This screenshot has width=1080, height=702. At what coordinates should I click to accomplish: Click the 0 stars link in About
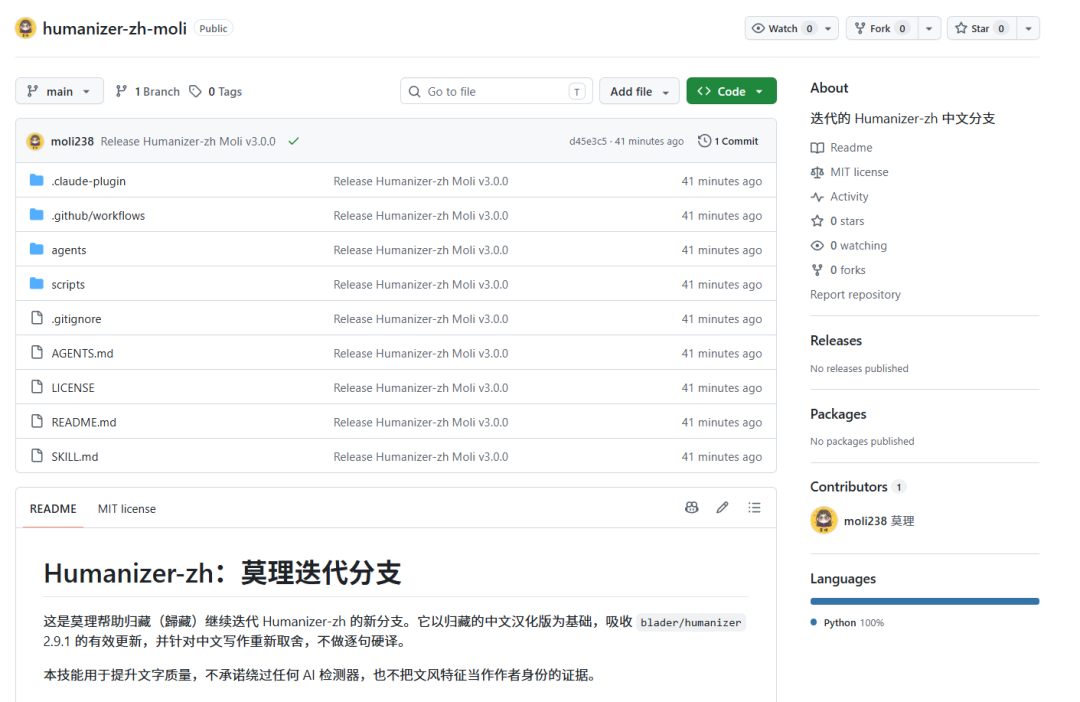click(x=847, y=221)
